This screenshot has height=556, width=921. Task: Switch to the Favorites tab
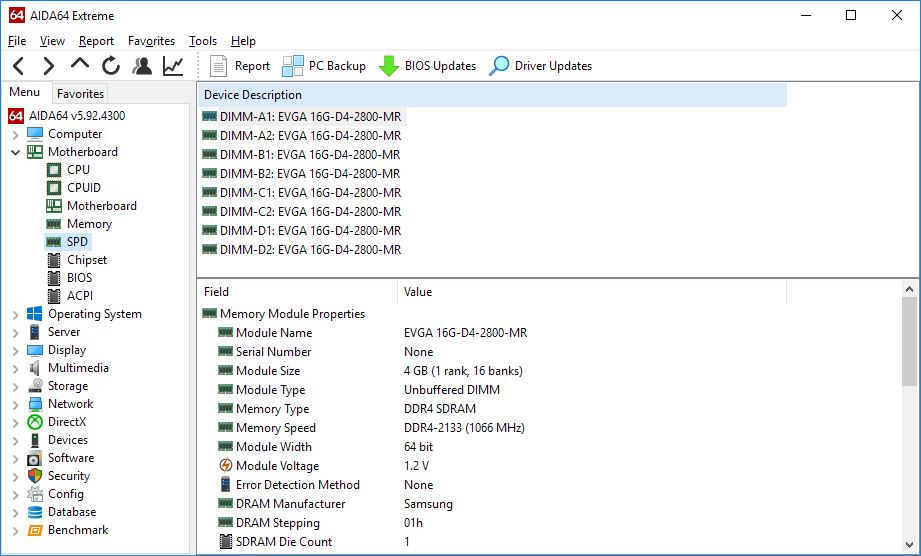point(80,93)
